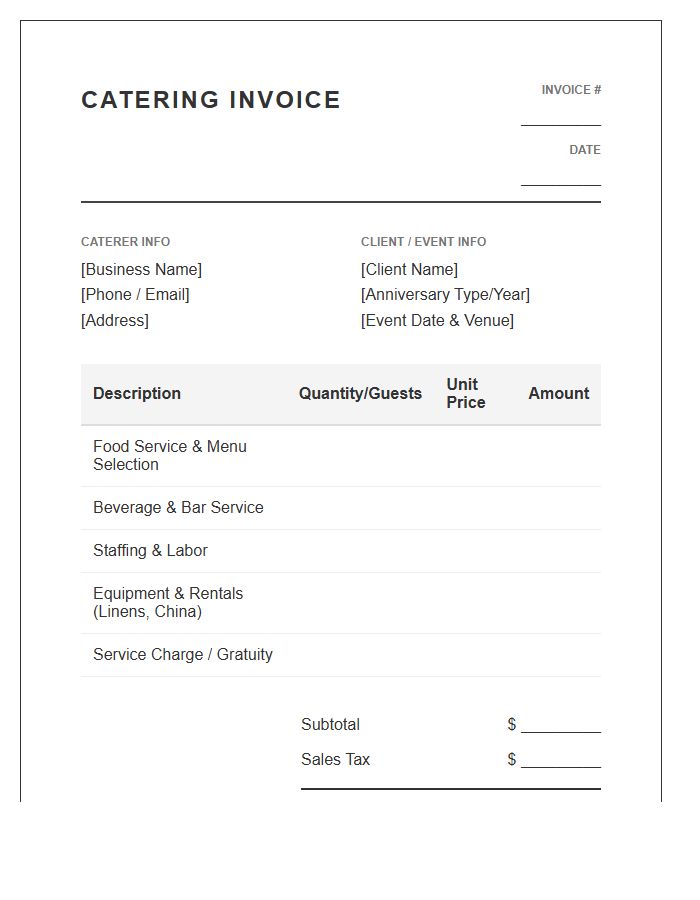Screen dimensions: 700x900
Task: Click the Sales Tax label
Action: pyautogui.click(x=335, y=759)
